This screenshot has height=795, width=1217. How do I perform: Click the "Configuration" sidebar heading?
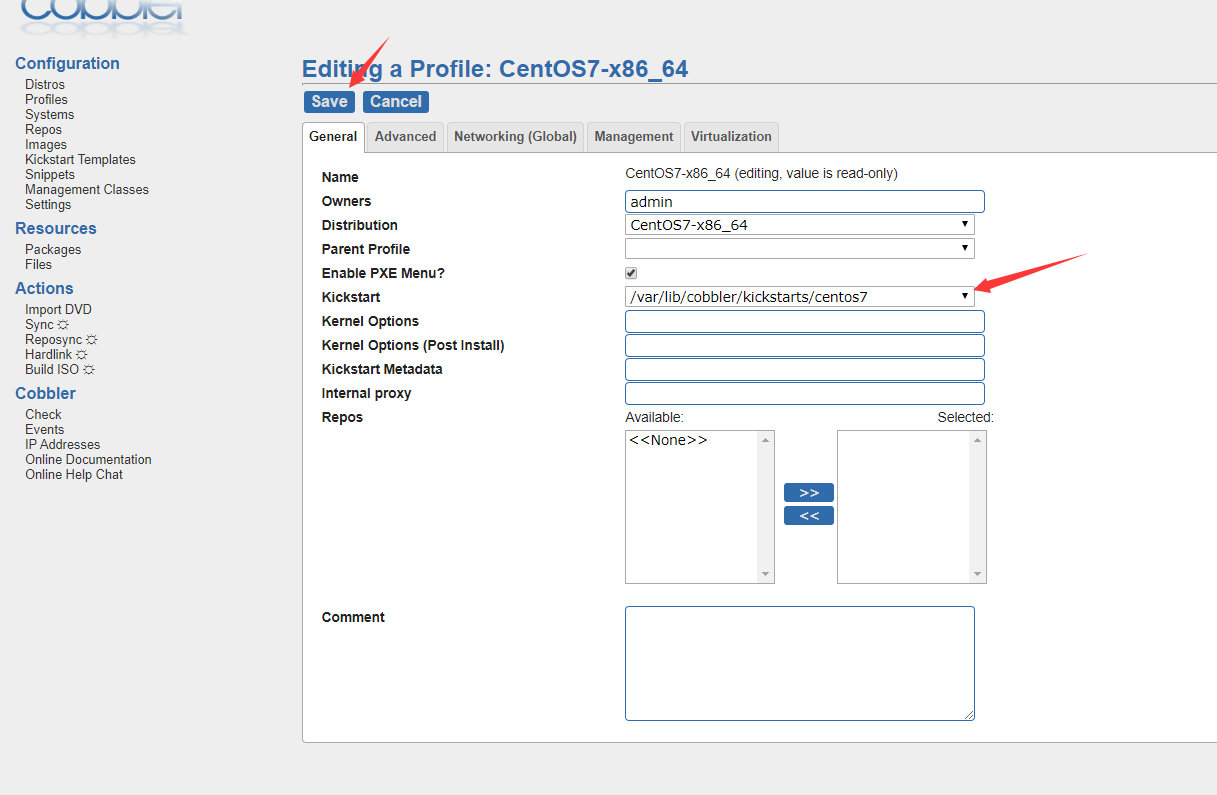[x=67, y=63]
